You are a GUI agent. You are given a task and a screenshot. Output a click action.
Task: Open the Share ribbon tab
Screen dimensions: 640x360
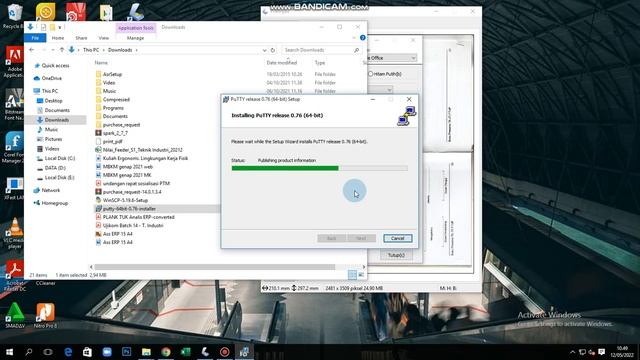pyautogui.click(x=81, y=38)
